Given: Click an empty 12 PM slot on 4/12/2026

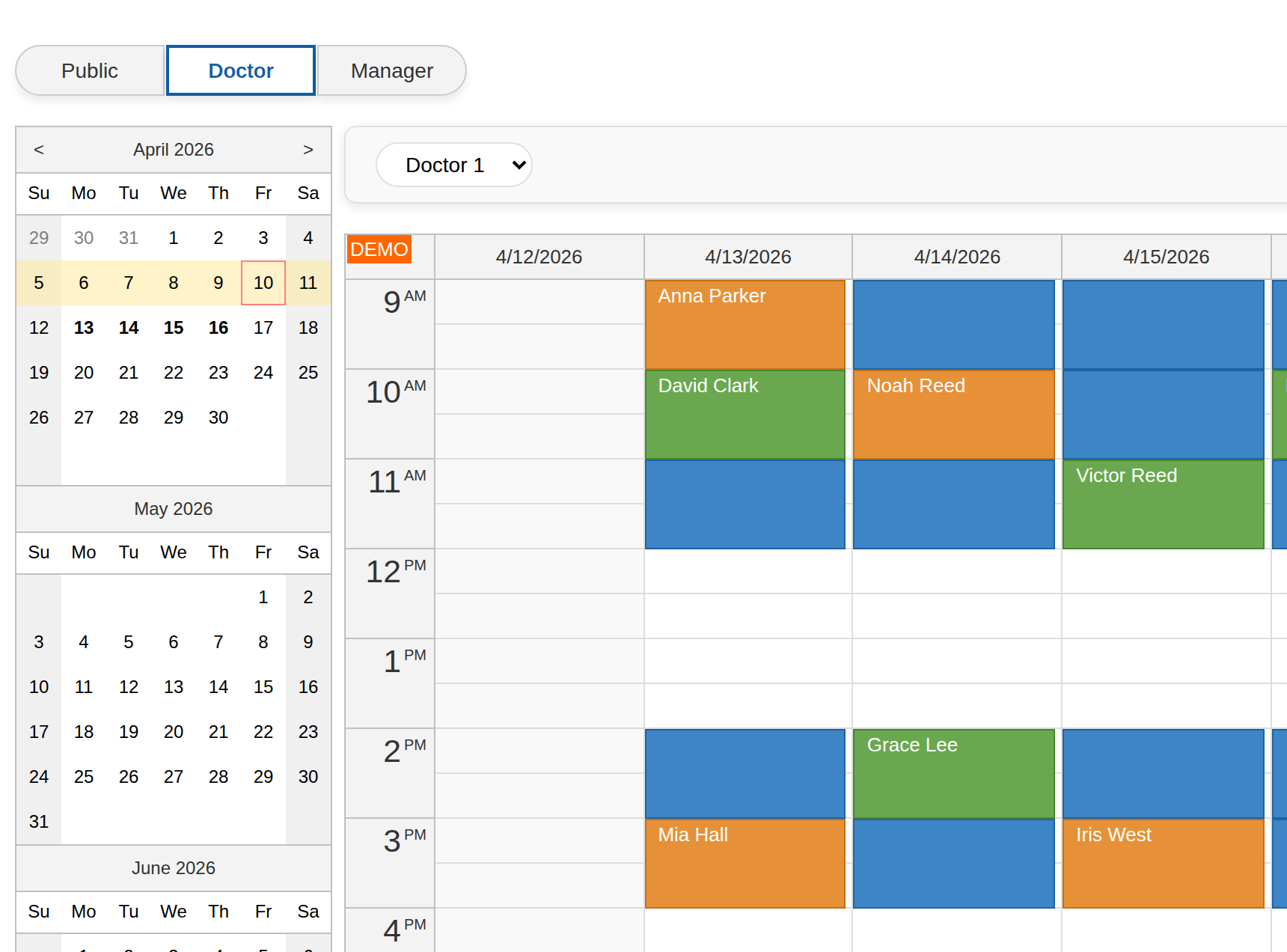Looking at the screenshot, I should pyautogui.click(x=539, y=591).
